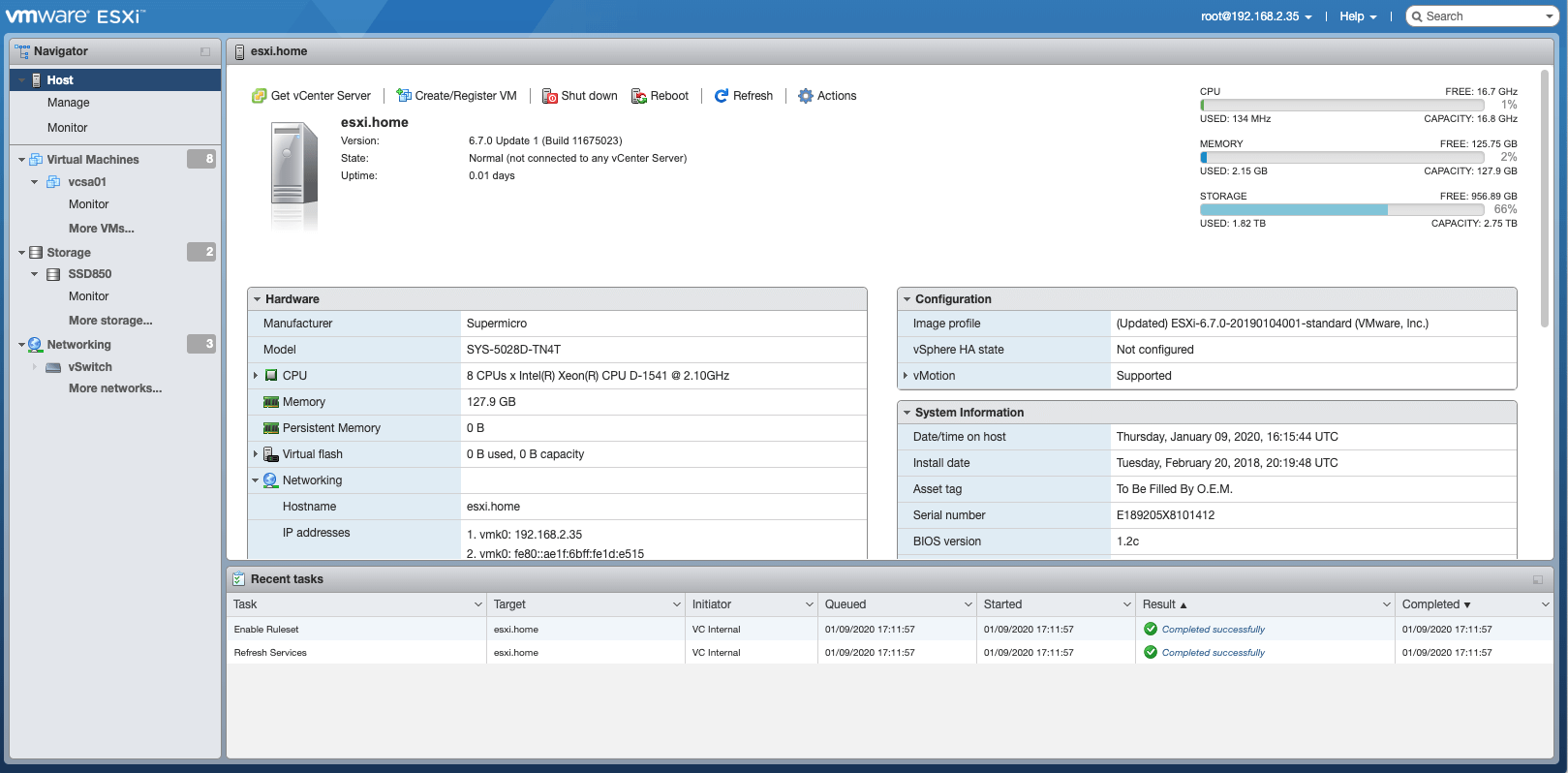
Task: Open the search options dropdown arrow
Action: pos(1549,16)
